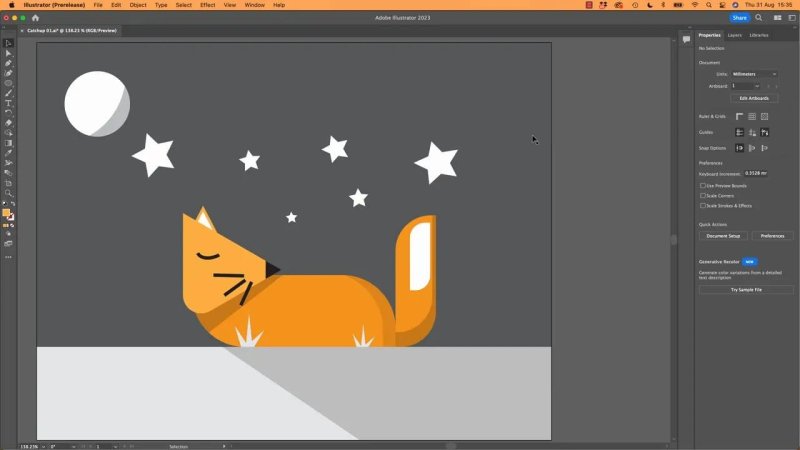Toggle the lock guides button

(752, 132)
